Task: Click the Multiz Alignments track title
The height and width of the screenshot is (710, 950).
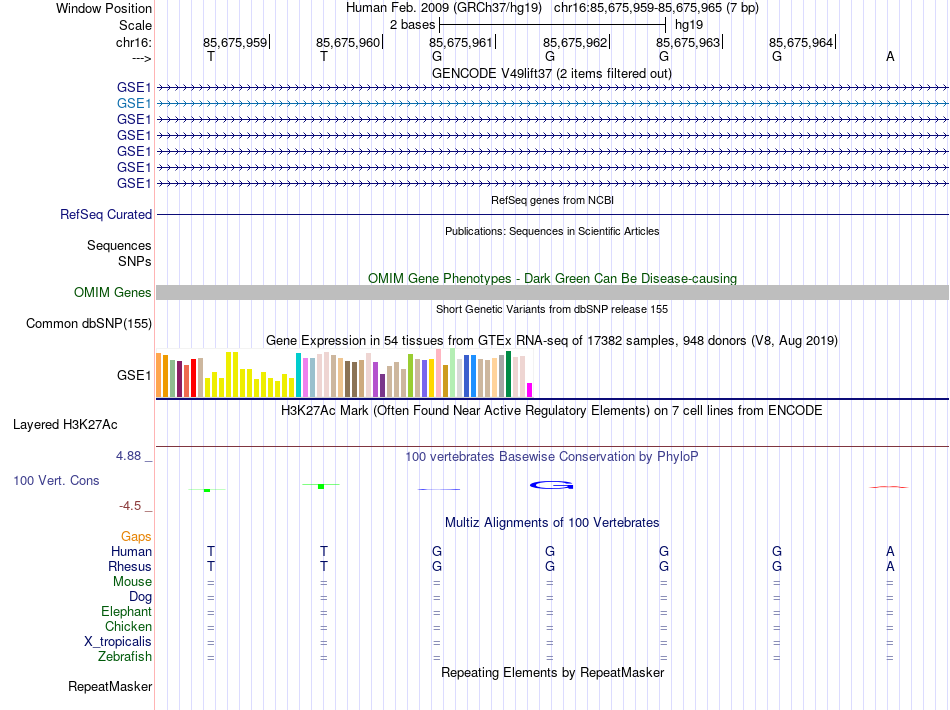Action: [x=552, y=523]
